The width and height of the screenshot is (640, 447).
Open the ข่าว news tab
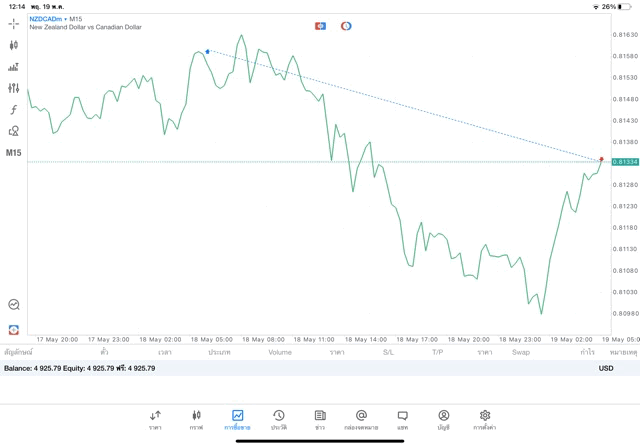[320, 419]
